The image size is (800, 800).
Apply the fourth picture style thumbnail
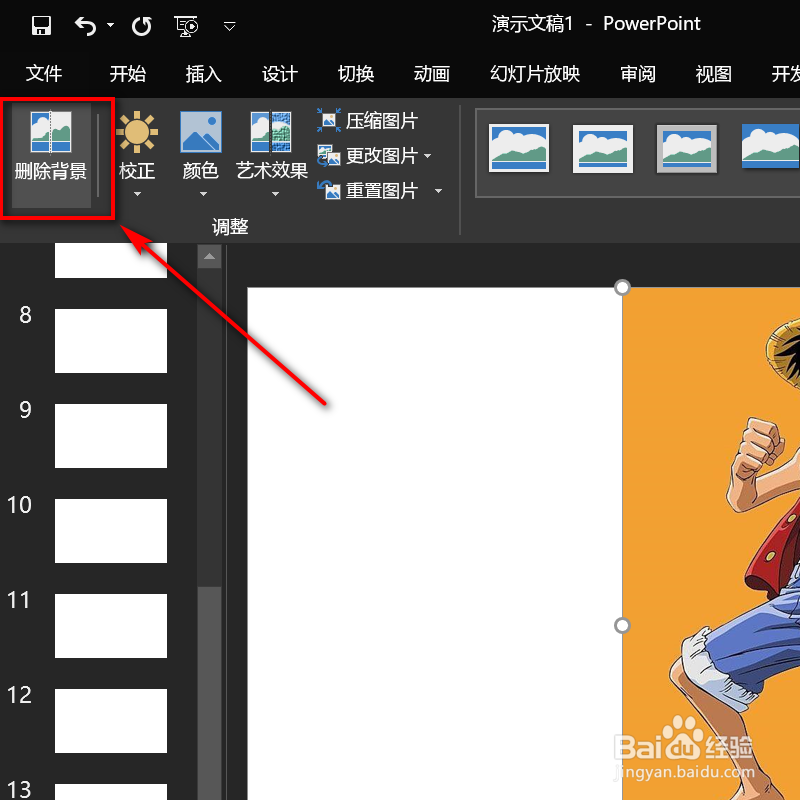click(770, 146)
